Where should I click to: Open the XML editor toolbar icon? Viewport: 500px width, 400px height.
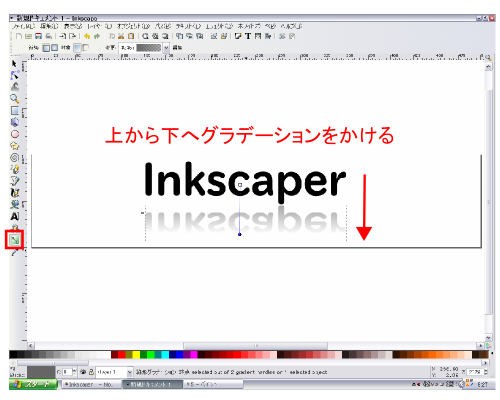tap(258, 36)
